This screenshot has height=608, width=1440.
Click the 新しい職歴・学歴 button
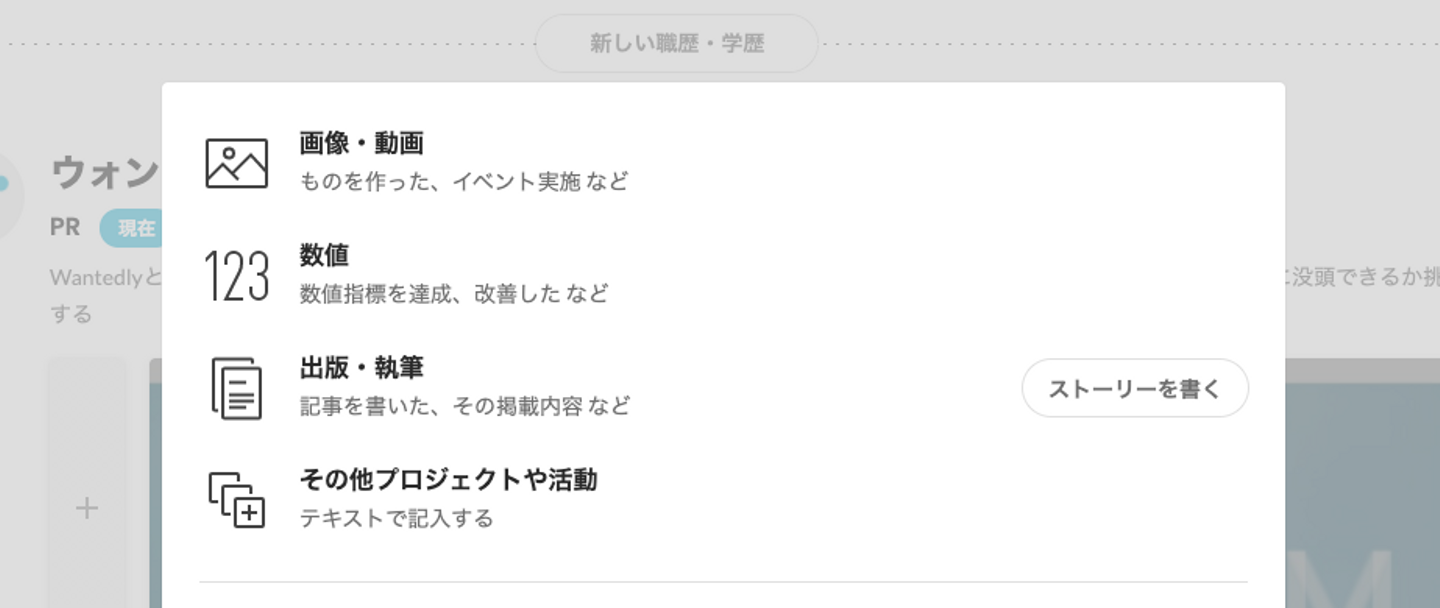[x=677, y=44]
